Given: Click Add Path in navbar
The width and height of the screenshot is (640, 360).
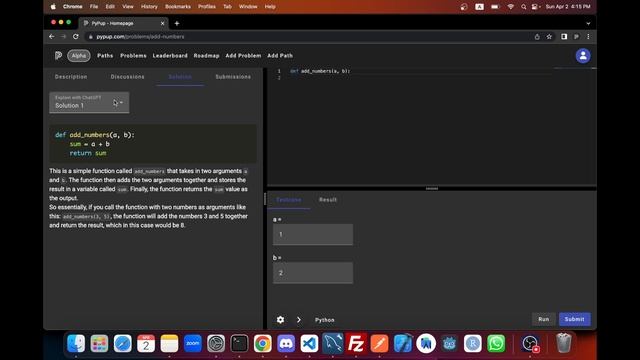Looking at the screenshot, I should tap(280, 56).
